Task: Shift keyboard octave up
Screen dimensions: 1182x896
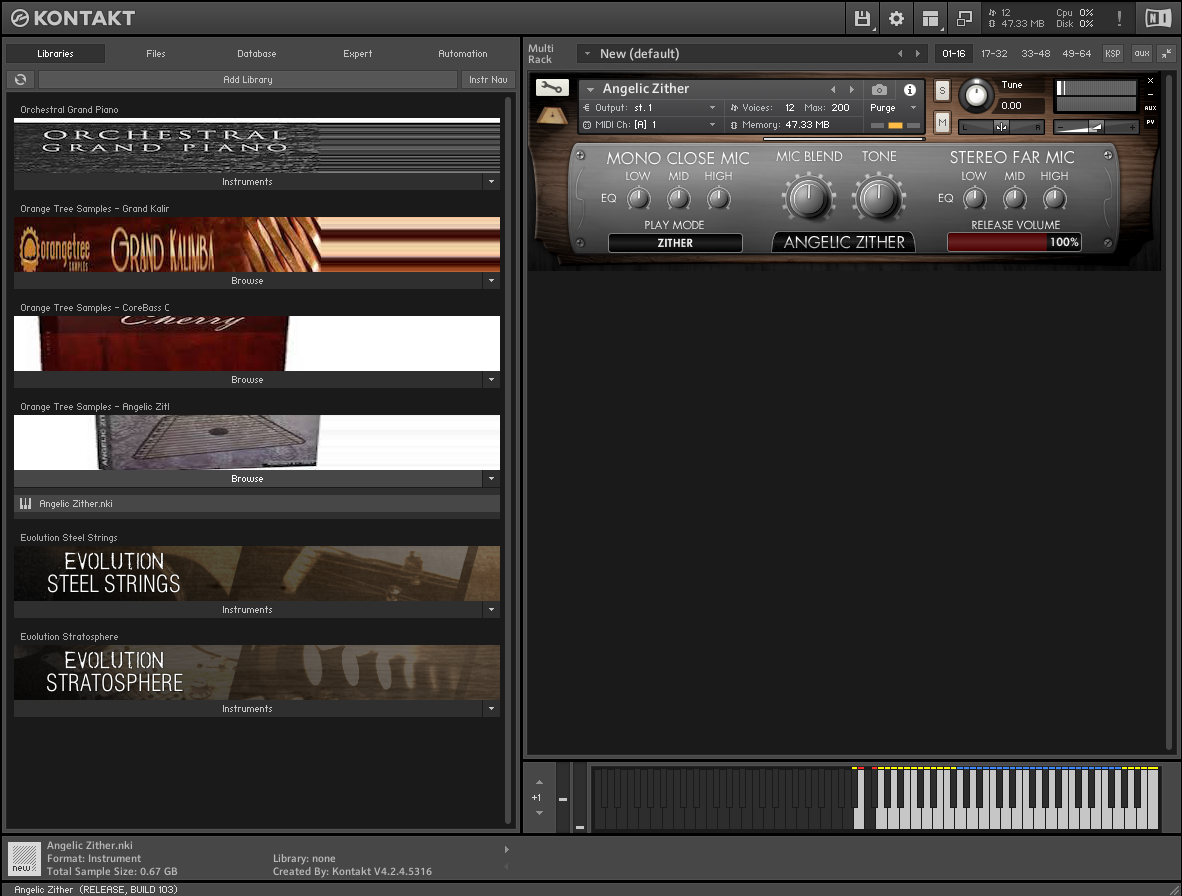Action: (x=539, y=782)
